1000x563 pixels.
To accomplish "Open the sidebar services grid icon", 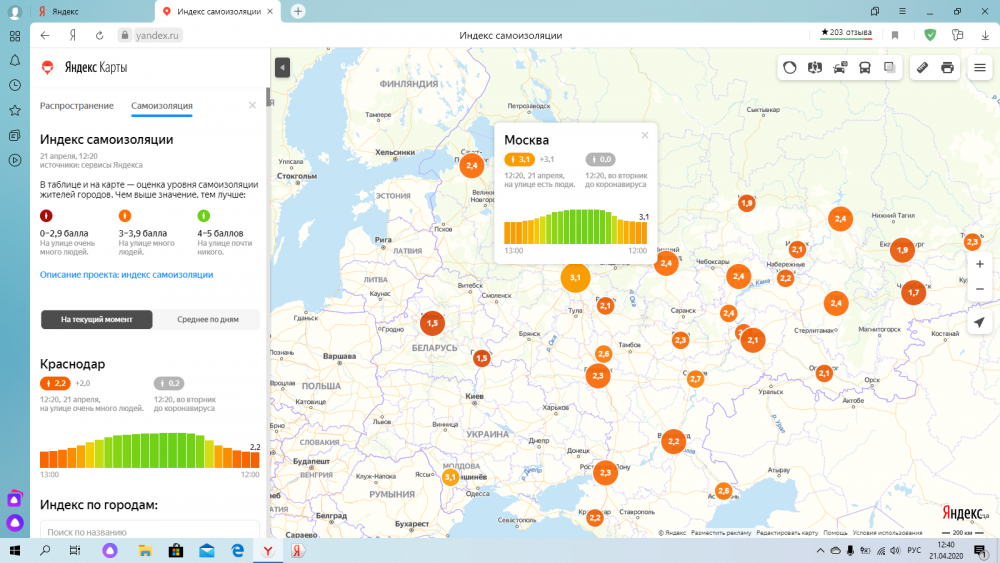I will [15, 36].
